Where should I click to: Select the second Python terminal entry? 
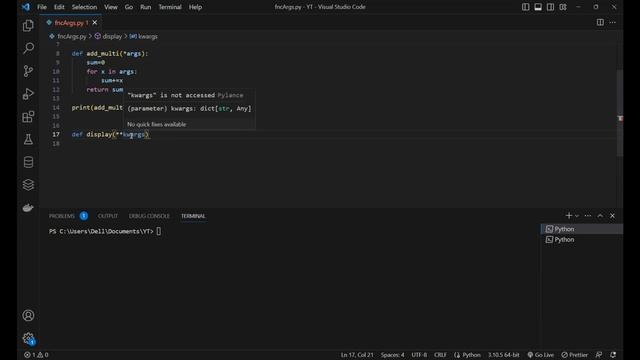(582, 240)
